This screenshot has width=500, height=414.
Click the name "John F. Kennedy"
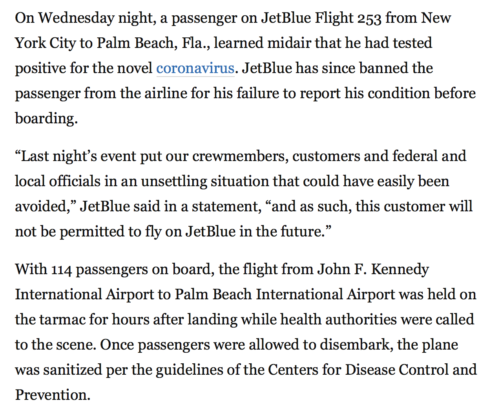point(373,269)
